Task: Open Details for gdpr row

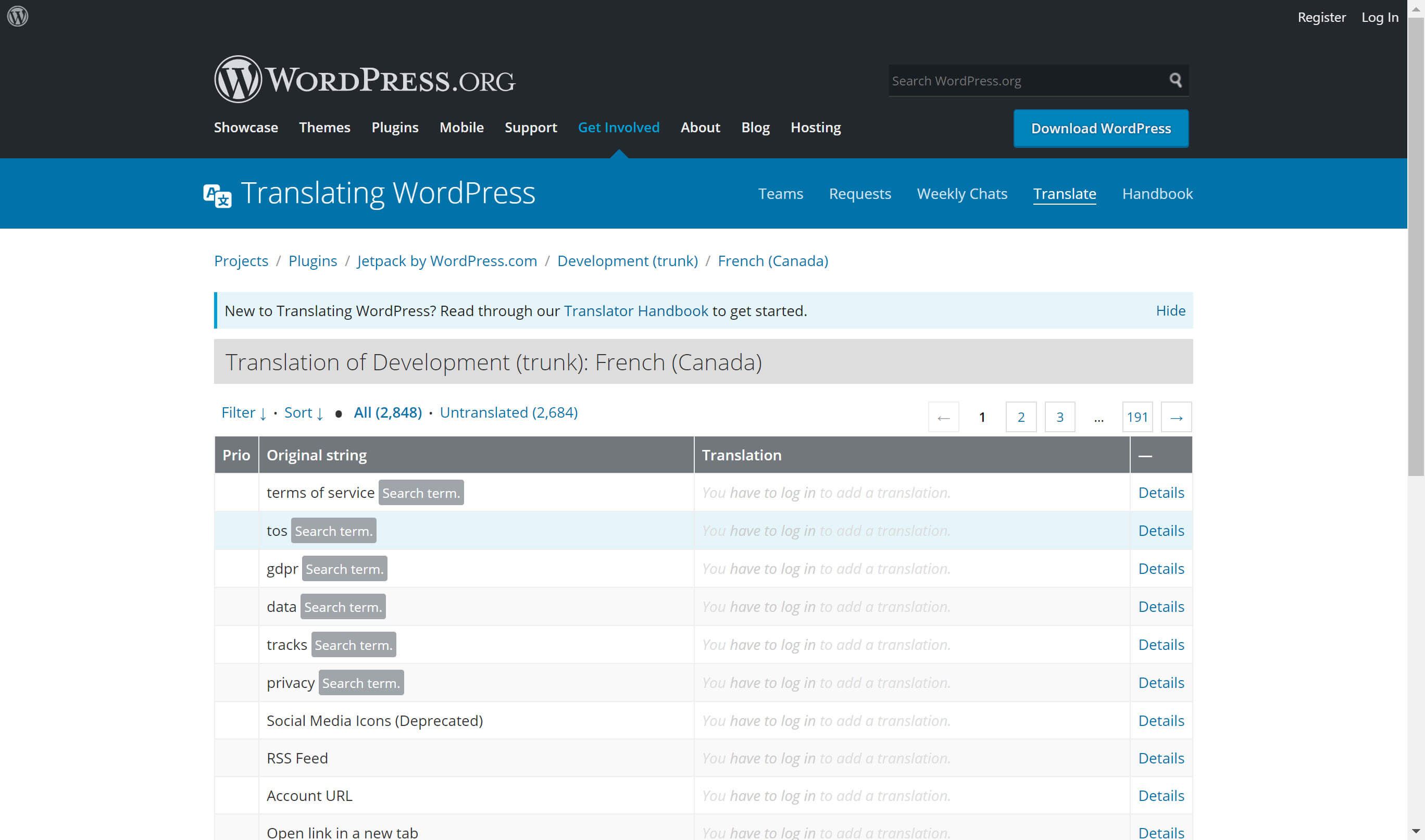Action: 1161,569
